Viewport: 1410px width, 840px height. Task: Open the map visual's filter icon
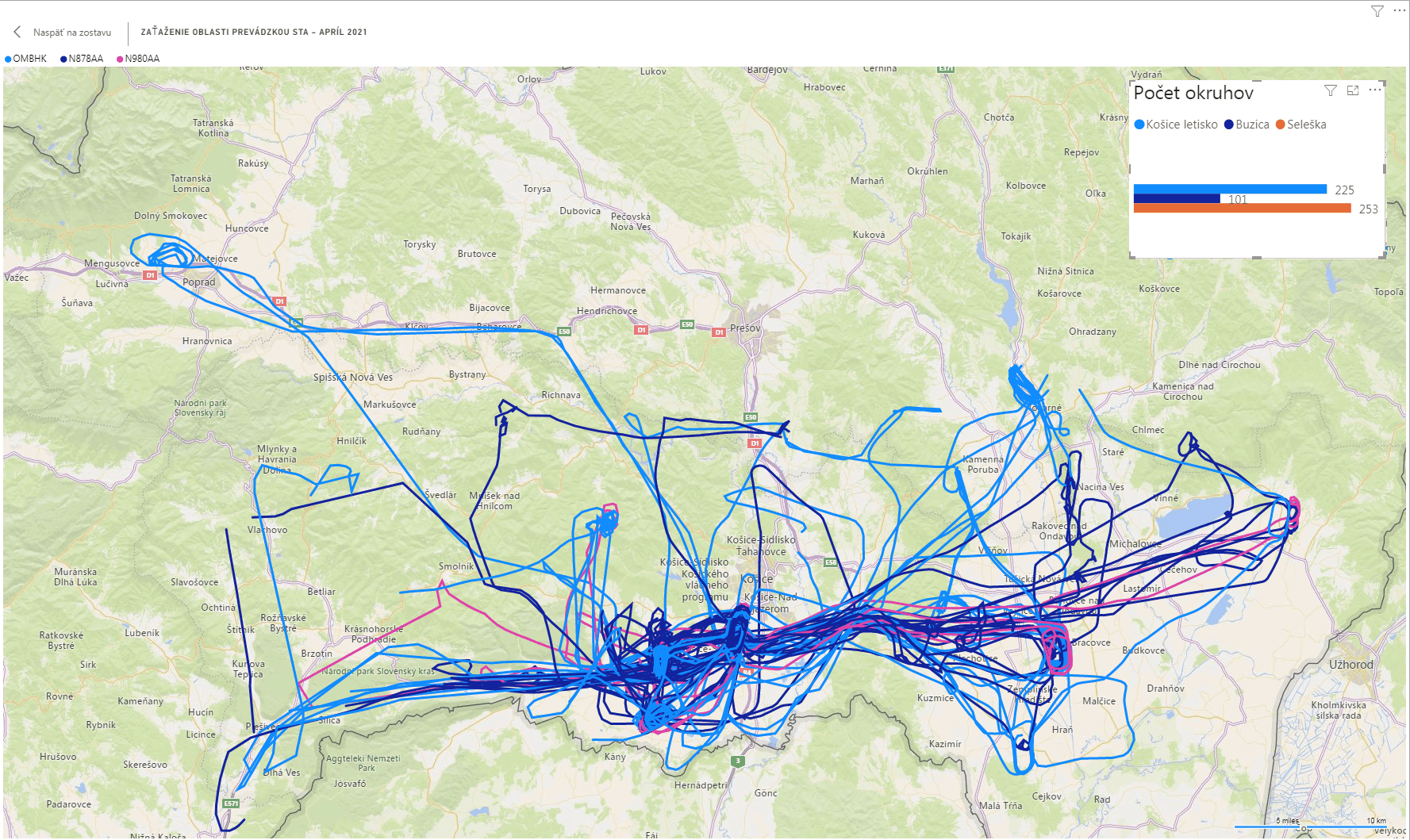coord(1377,11)
